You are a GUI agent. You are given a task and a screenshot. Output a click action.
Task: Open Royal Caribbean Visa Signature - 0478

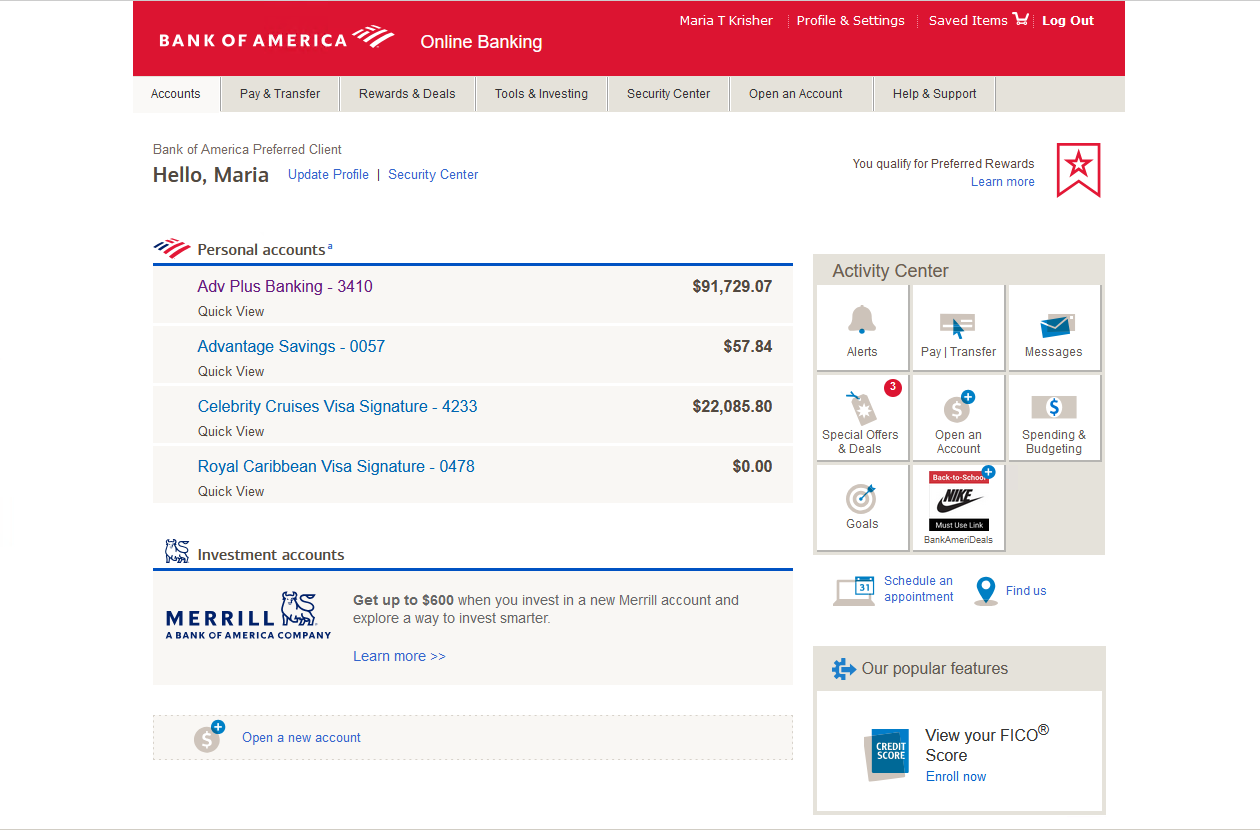(336, 466)
